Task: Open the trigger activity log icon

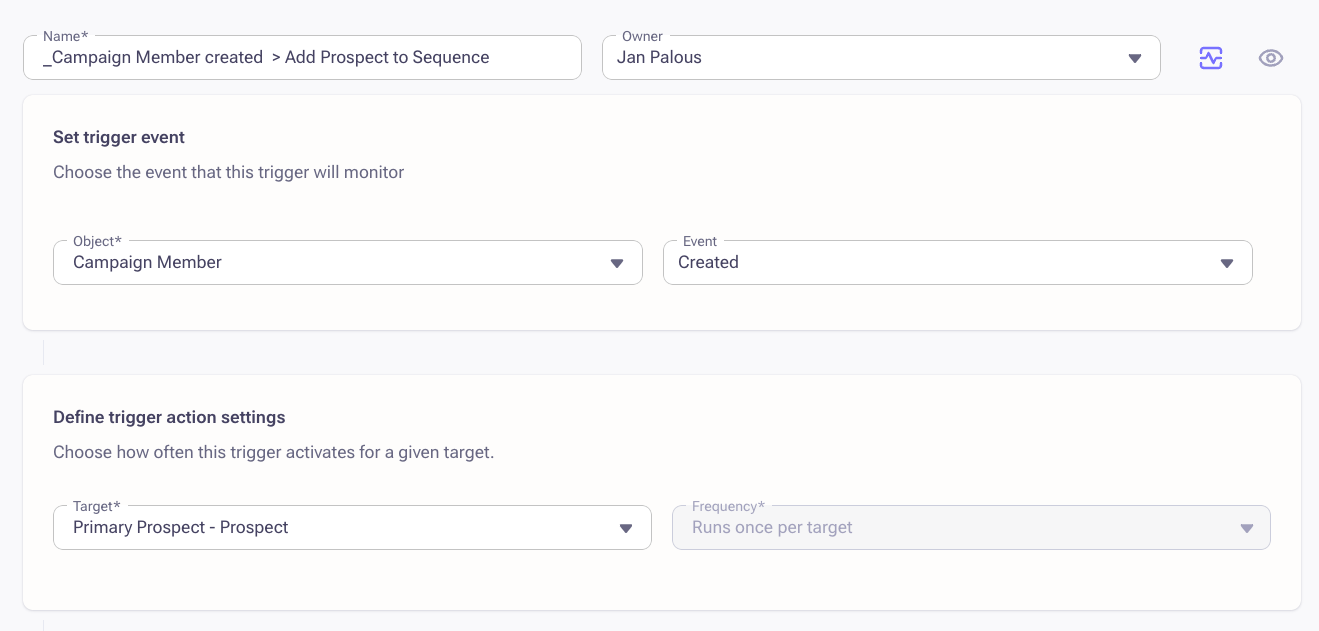Action: 1211,58
